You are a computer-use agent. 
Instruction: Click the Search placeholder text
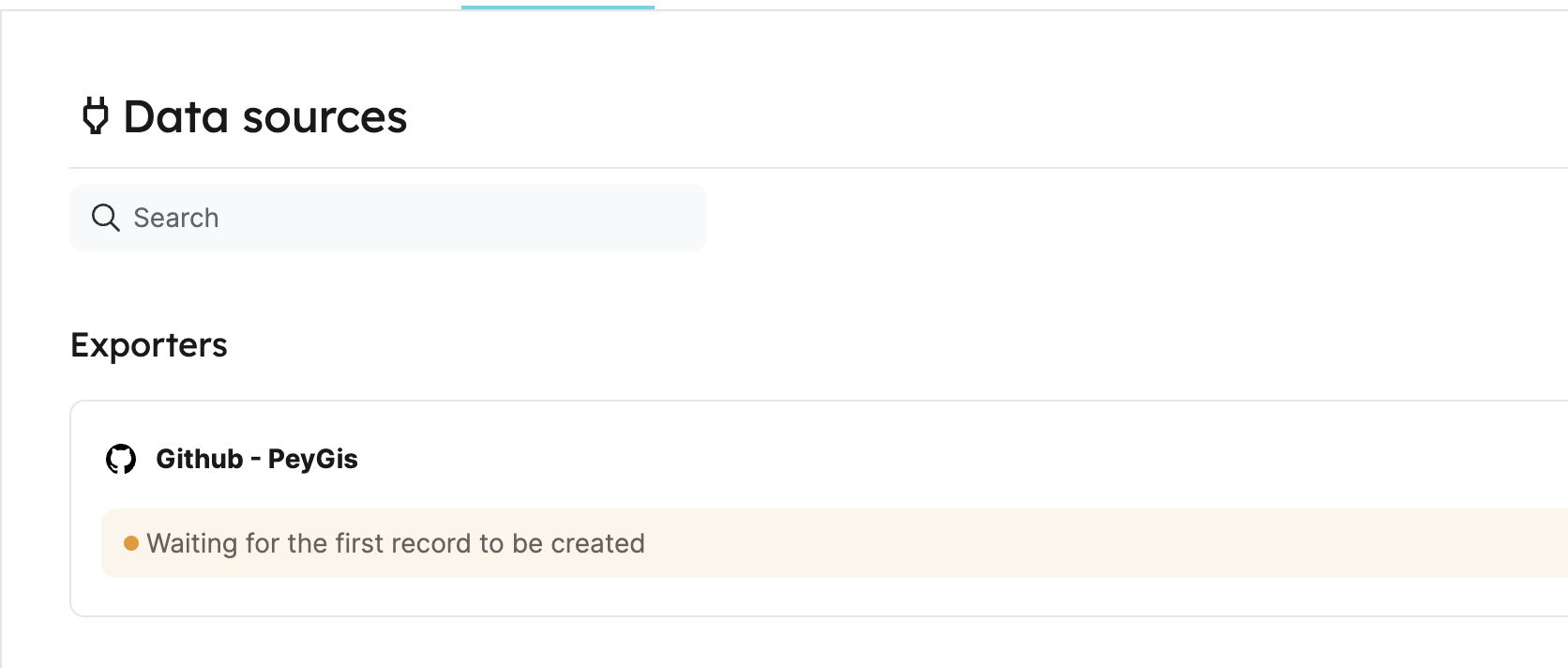pos(176,218)
